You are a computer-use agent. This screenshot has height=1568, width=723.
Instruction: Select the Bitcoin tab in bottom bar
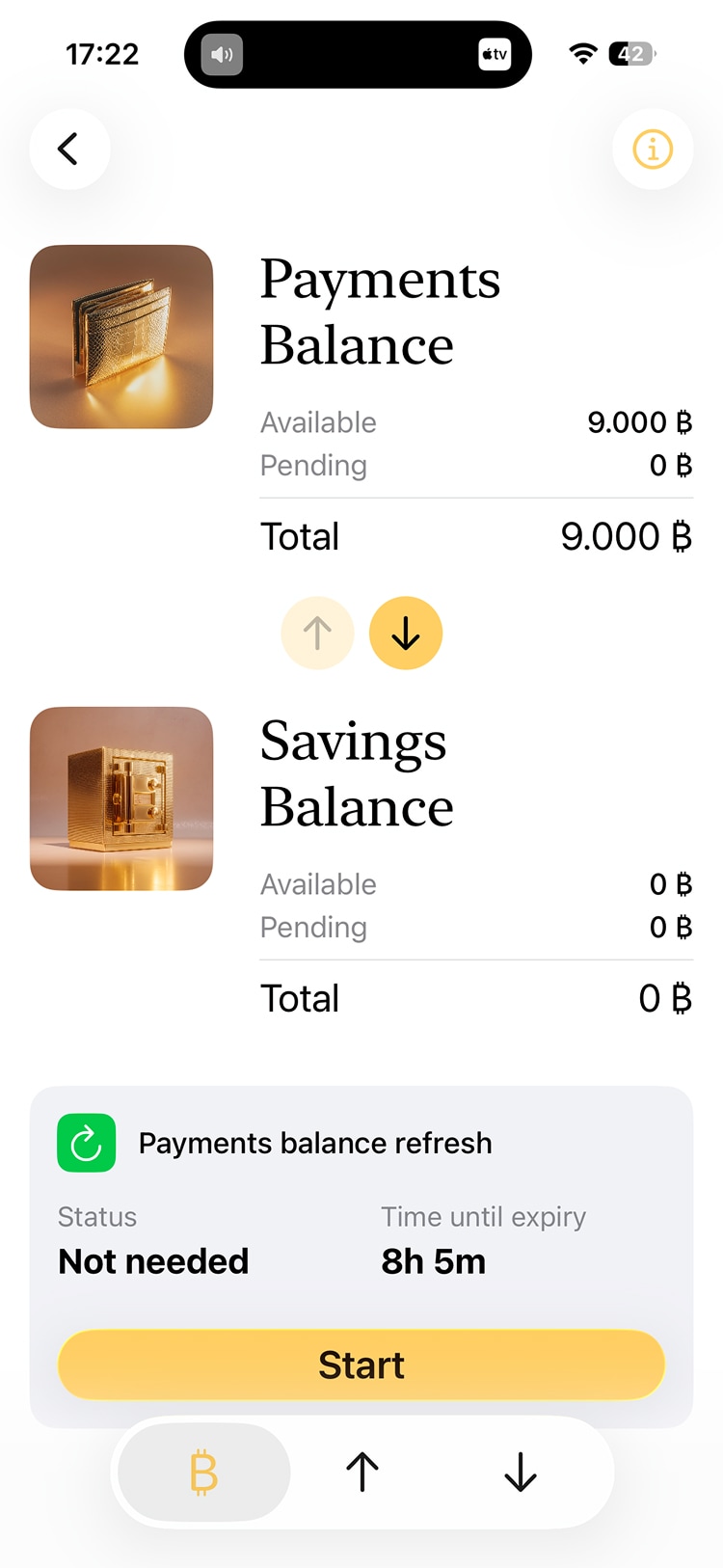point(204,1473)
